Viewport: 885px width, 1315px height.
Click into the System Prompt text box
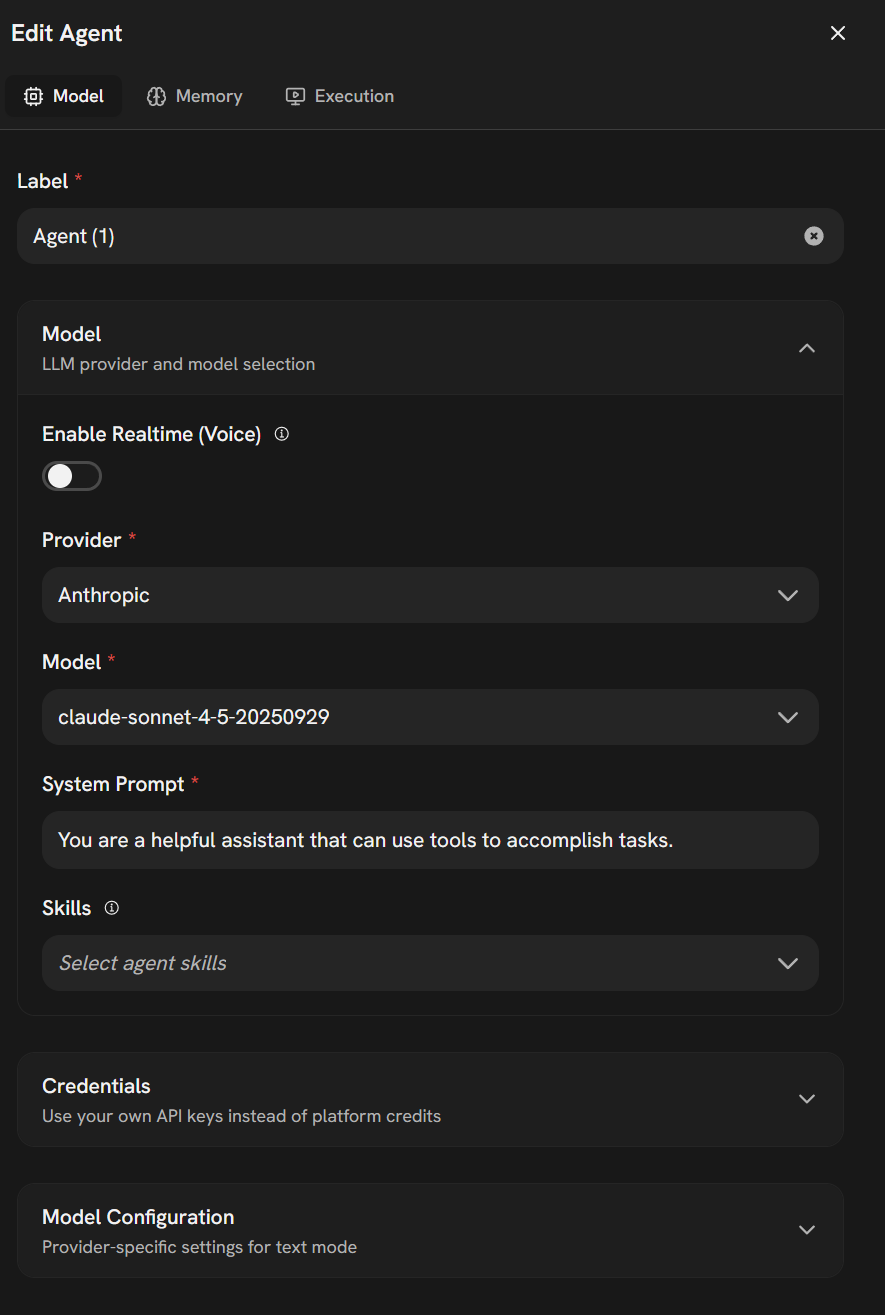430,840
